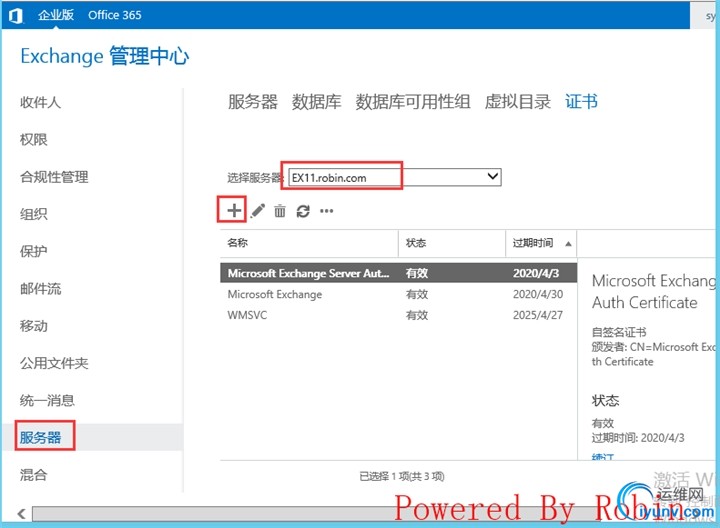Click expiry date 2025/4/27
The width and height of the screenshot is (720, 528).
coord(538,315)
